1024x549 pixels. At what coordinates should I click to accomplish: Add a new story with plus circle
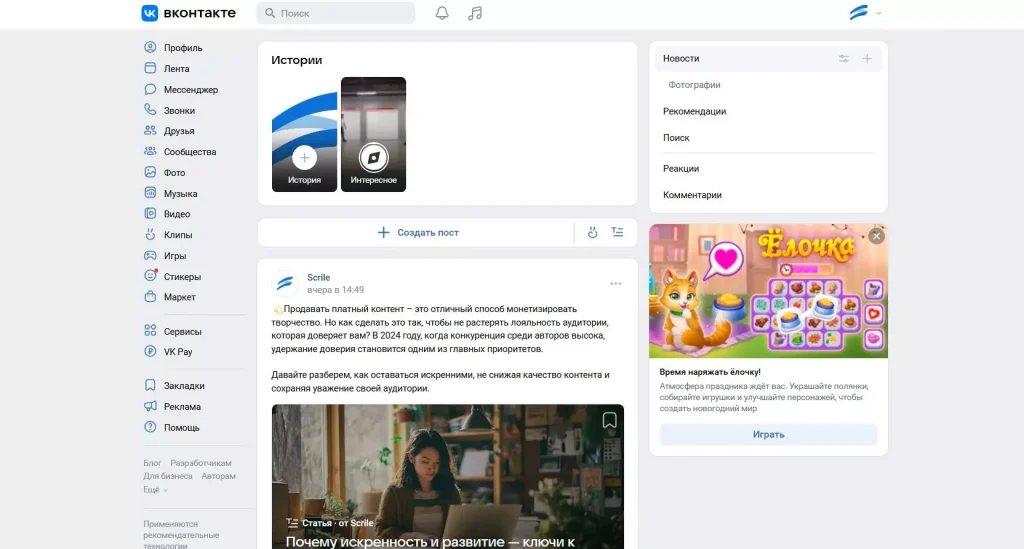[304, 157]
